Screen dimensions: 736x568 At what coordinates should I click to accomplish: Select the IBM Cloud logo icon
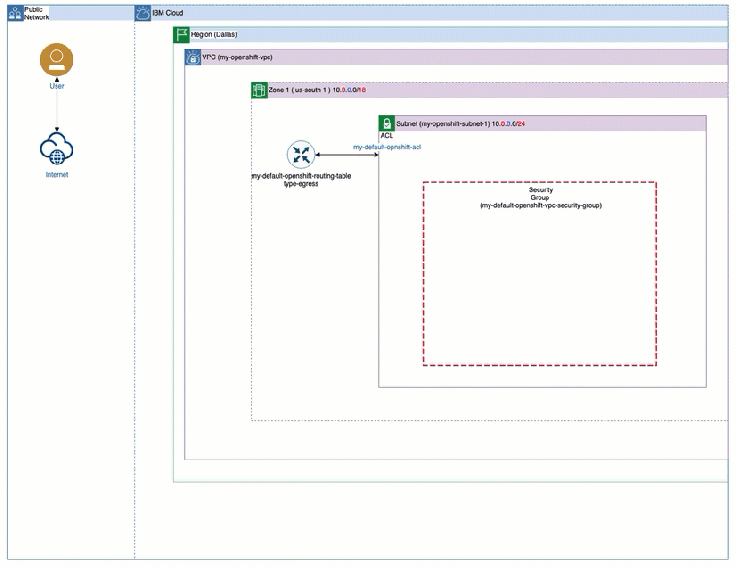tap(143, 13)
